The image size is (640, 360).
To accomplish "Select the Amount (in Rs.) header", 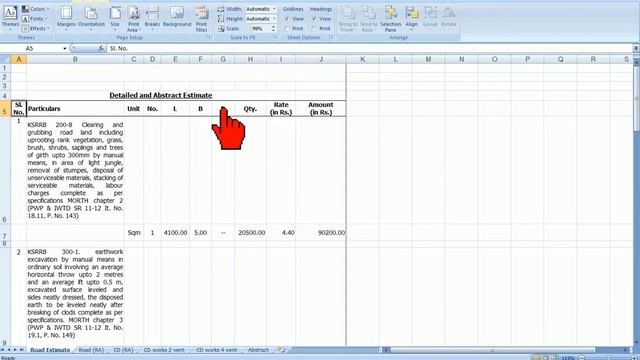I will [321, 109].
